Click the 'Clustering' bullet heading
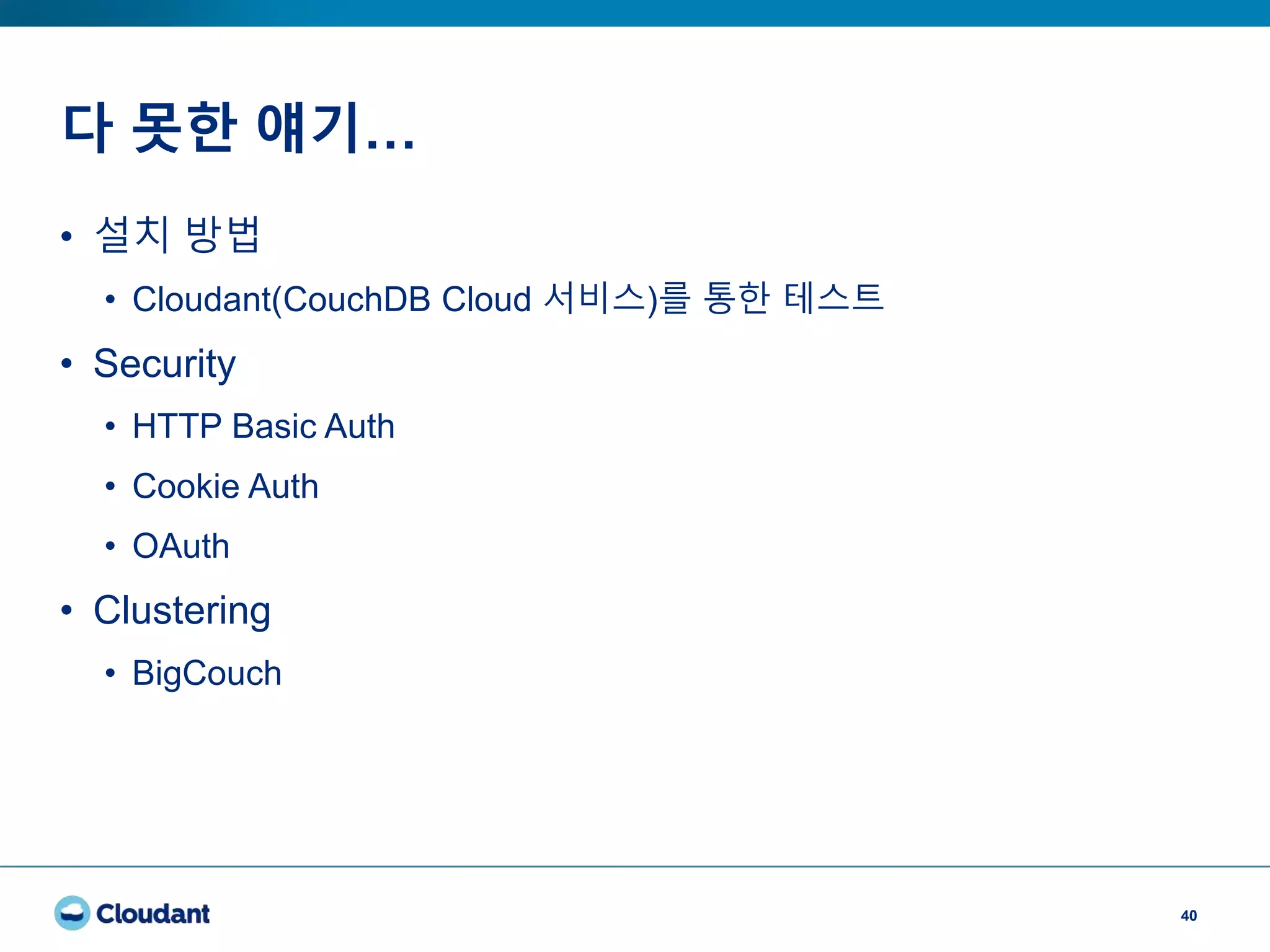The height and width of the screenshot is (952, 1270). pyautogui.click(x=182, y=610)
